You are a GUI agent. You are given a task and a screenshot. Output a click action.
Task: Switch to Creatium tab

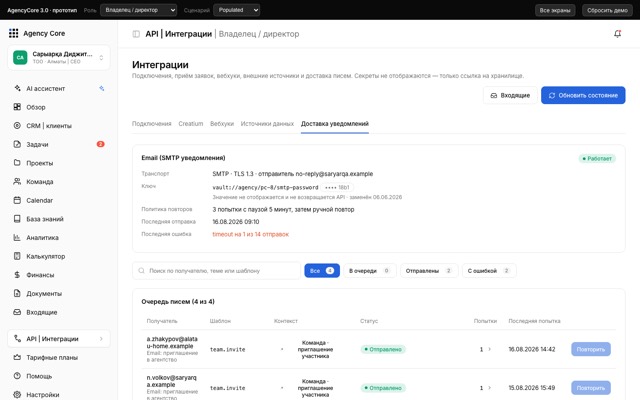191,124
